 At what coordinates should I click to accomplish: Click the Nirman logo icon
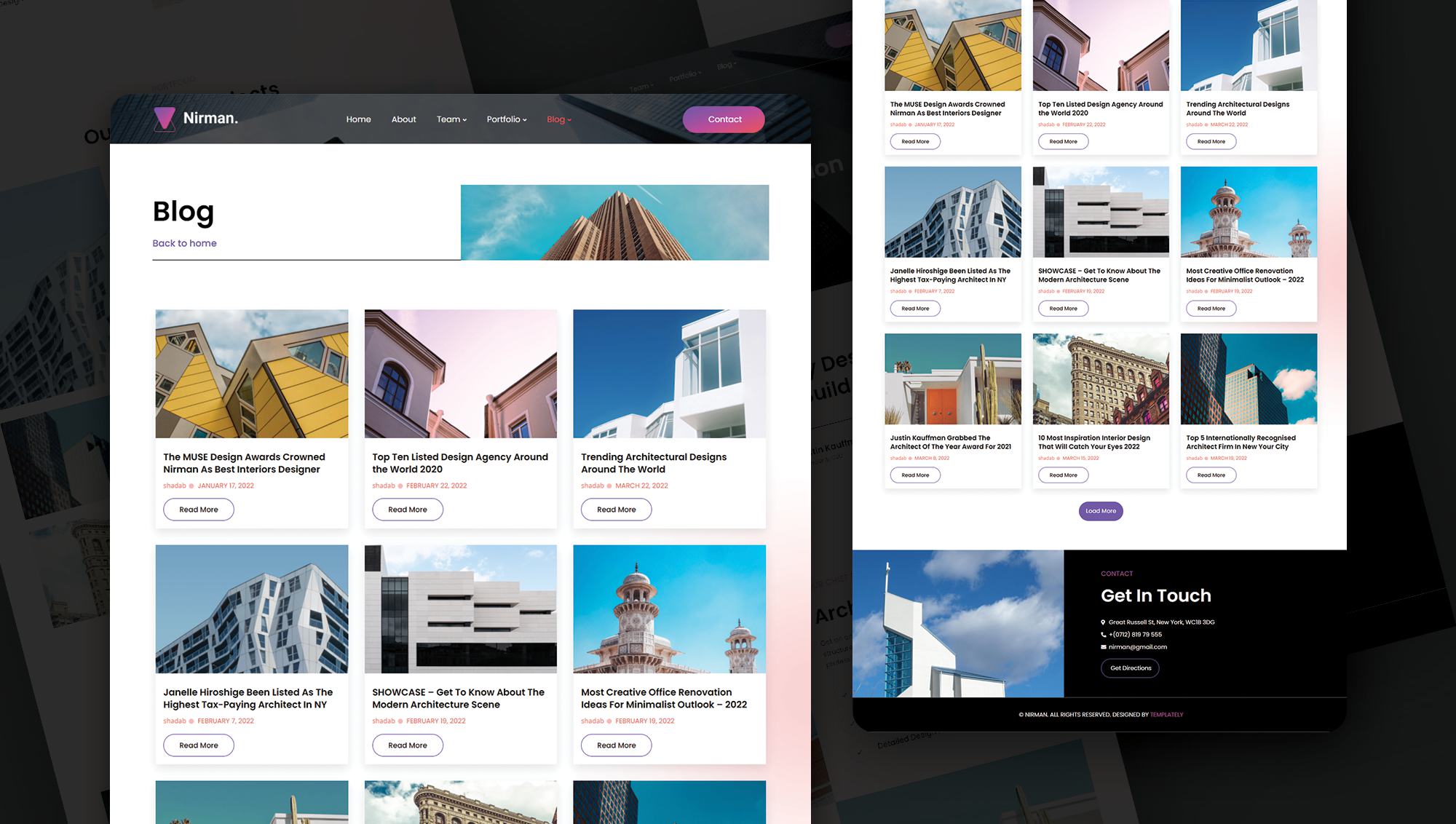click(165, 119)
